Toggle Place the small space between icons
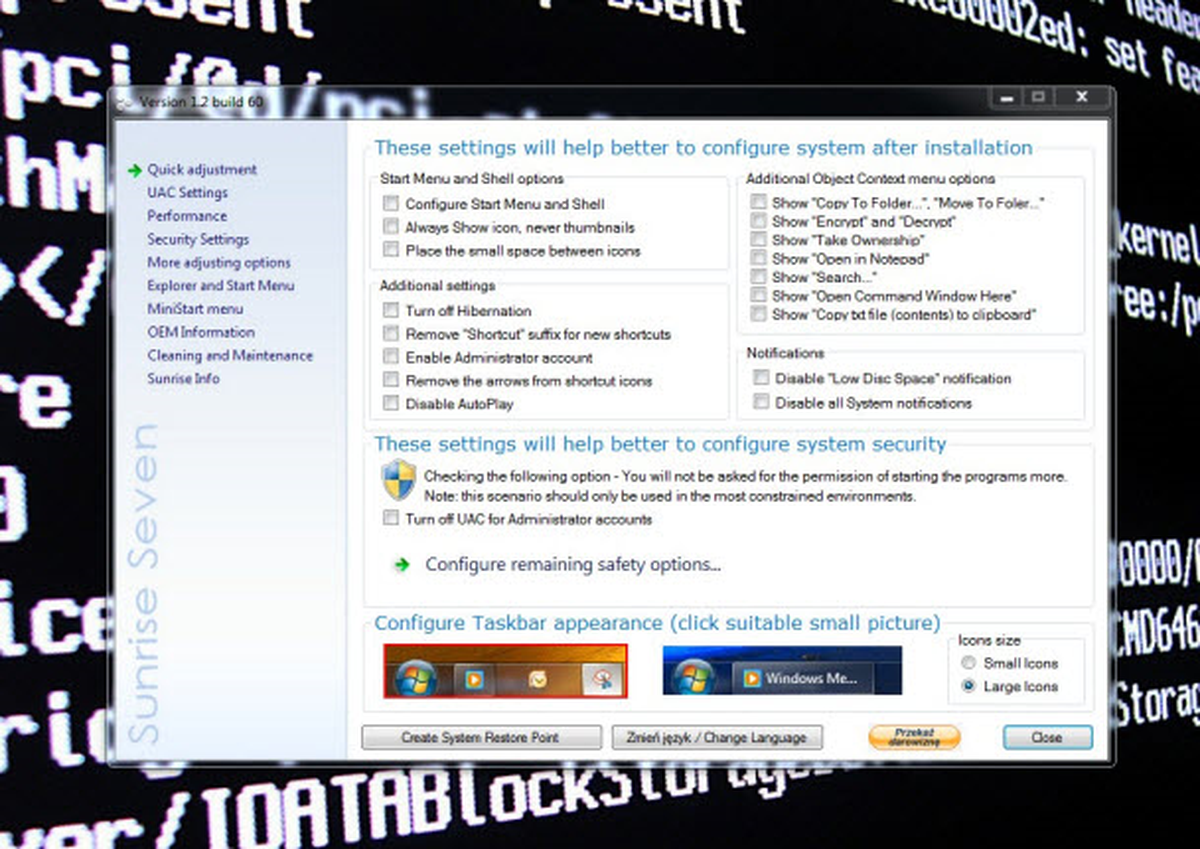 click(x=390, y=250)
